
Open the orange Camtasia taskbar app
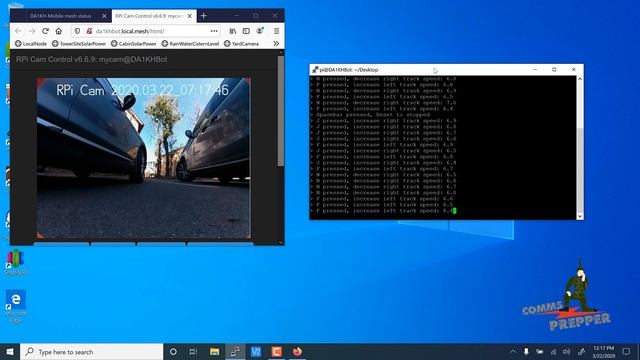tap(277, 352)
